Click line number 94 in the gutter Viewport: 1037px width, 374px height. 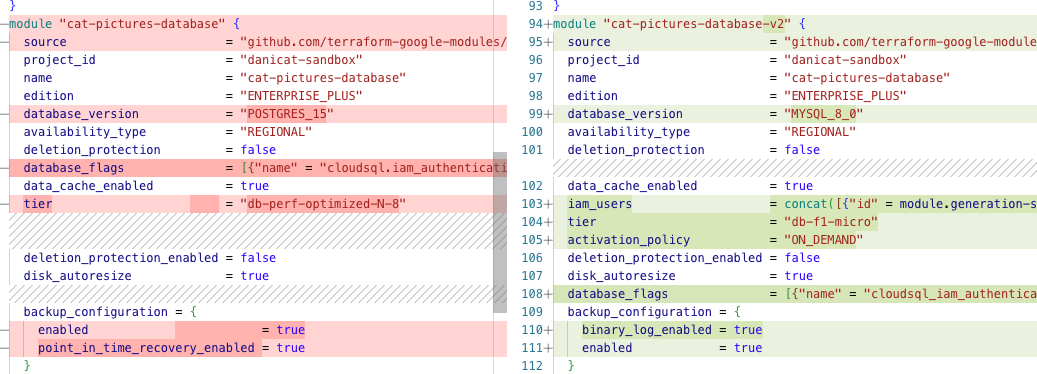(535, 24)
